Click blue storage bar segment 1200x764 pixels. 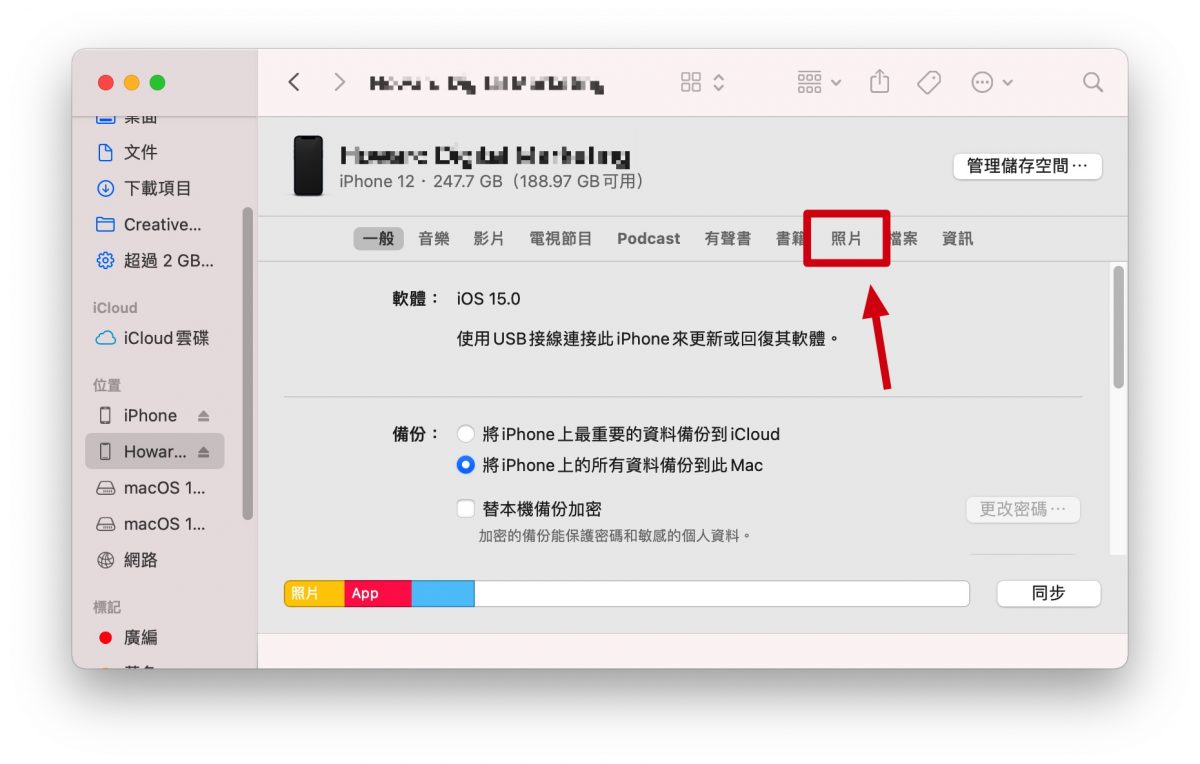point(443,593)
